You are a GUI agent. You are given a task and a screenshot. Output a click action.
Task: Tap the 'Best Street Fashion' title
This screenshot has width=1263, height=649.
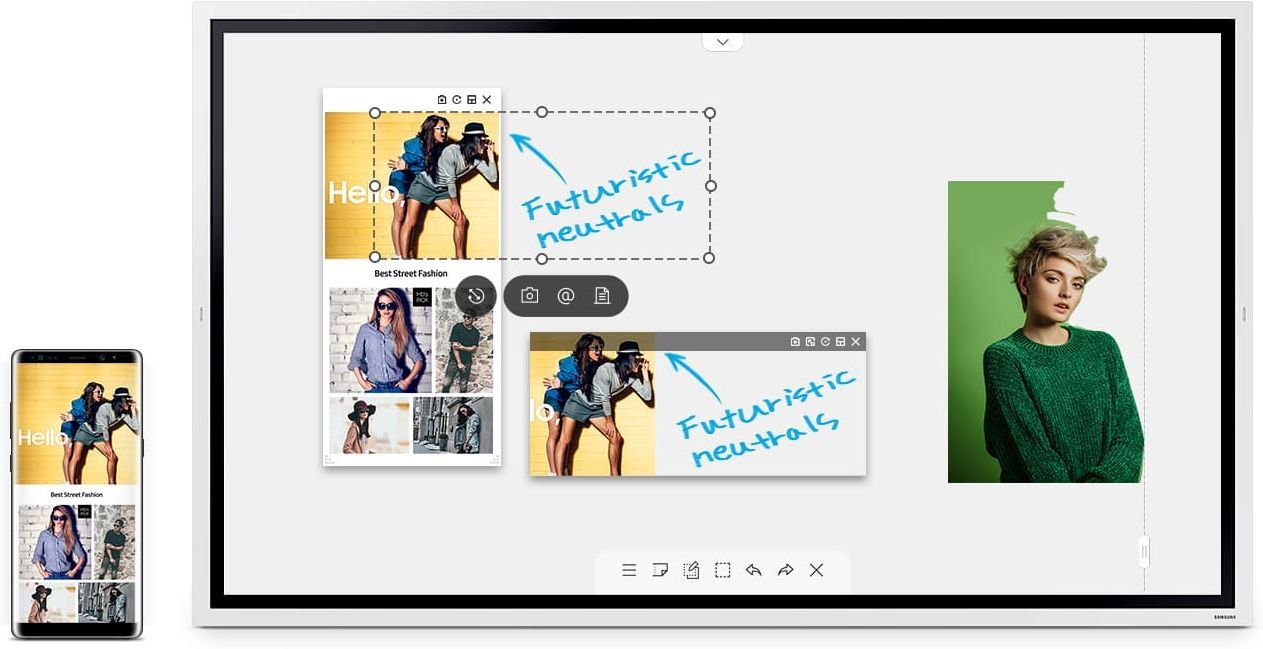pyautogui.click(x=411, y=273)
